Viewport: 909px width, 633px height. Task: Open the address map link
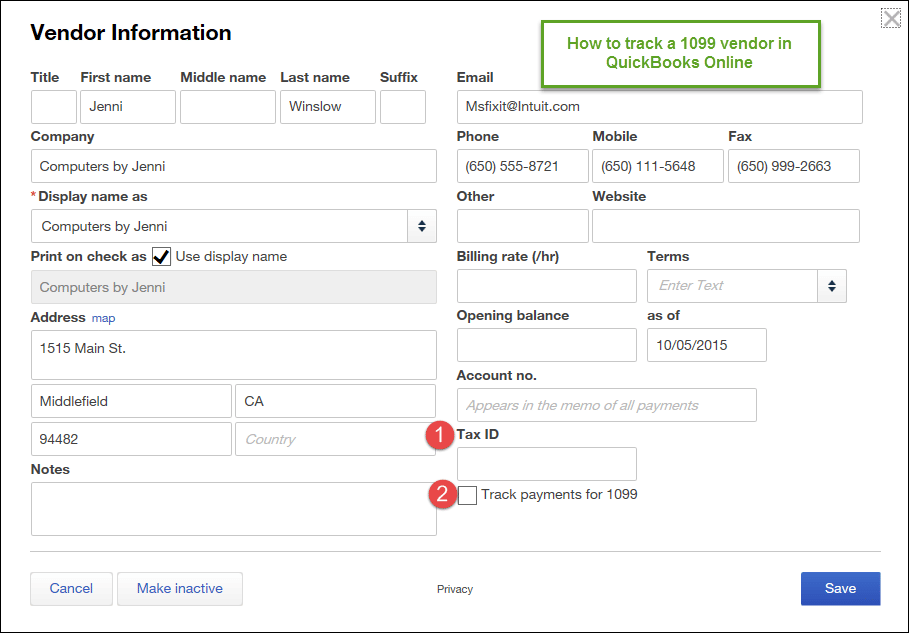[103, 318]
